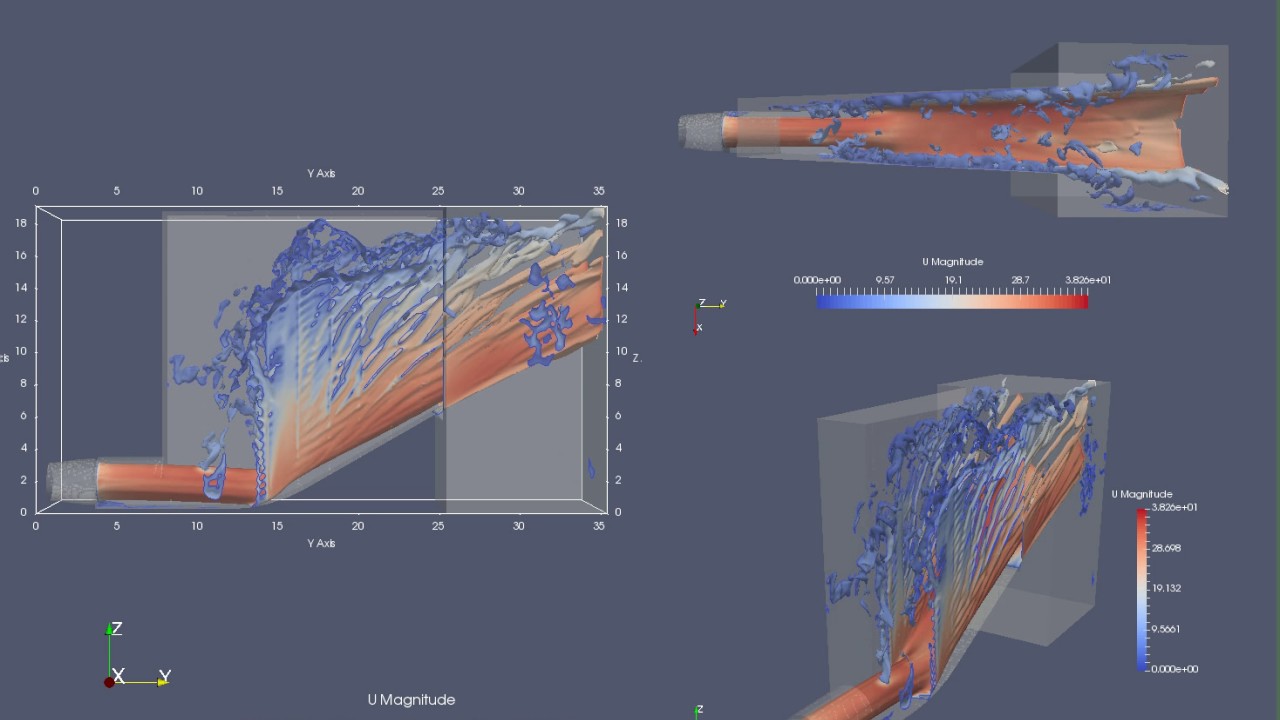Click the 19.1 label on horizontal legend

point(953,280)
